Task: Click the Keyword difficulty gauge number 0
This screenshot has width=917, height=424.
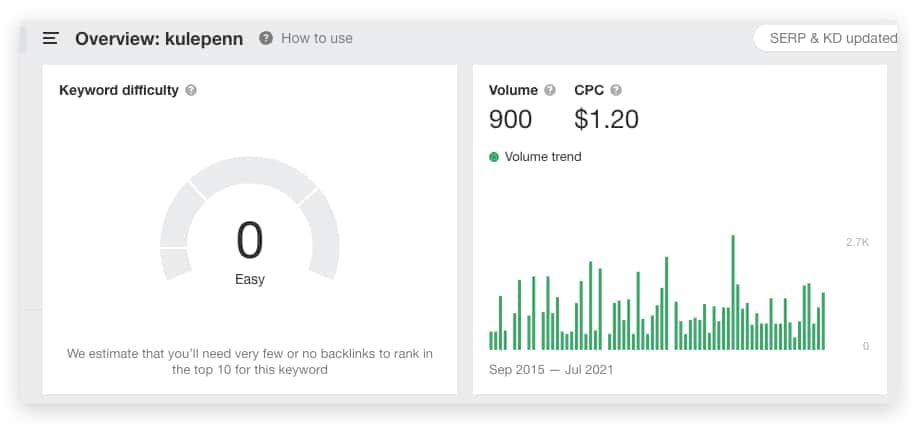Action: [x=250, y=241]
